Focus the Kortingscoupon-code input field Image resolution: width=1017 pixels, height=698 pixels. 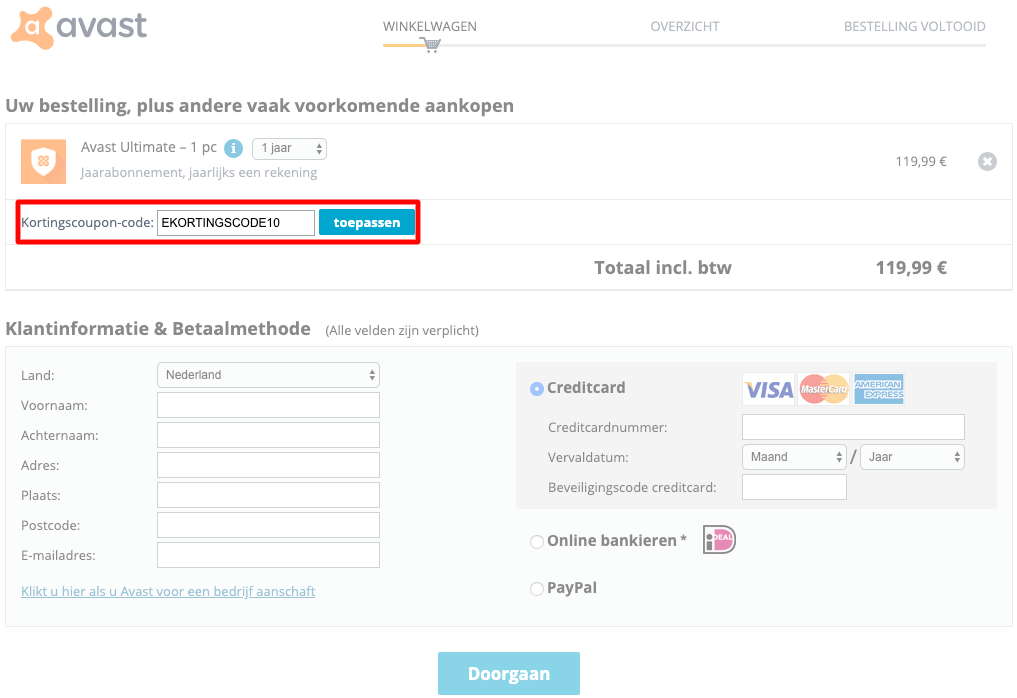click(235, 223)
